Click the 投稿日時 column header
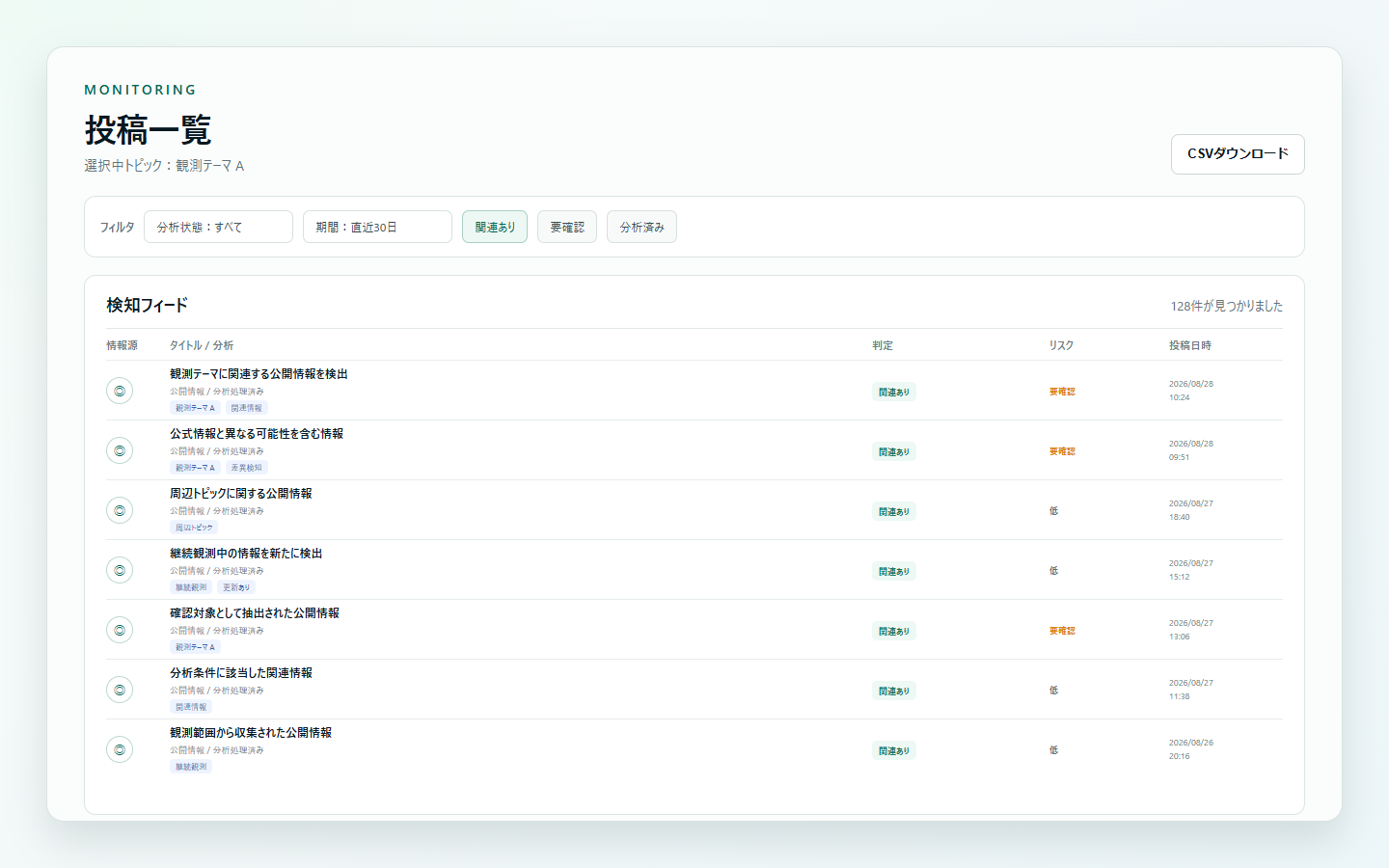 coord(1190,345)
